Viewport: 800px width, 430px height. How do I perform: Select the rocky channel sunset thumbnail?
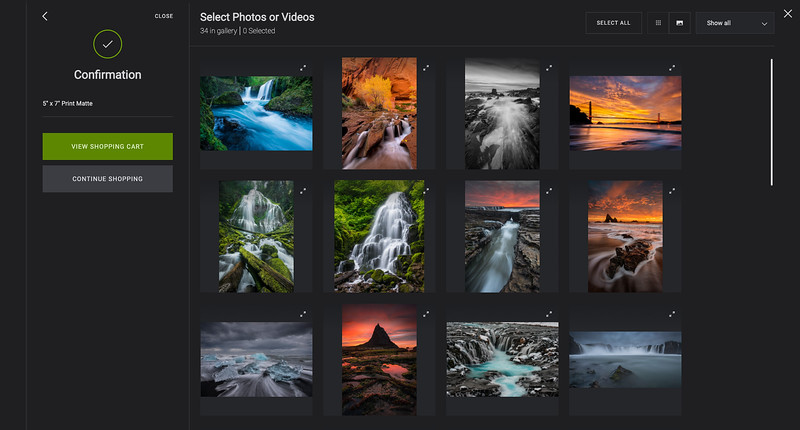502,237
